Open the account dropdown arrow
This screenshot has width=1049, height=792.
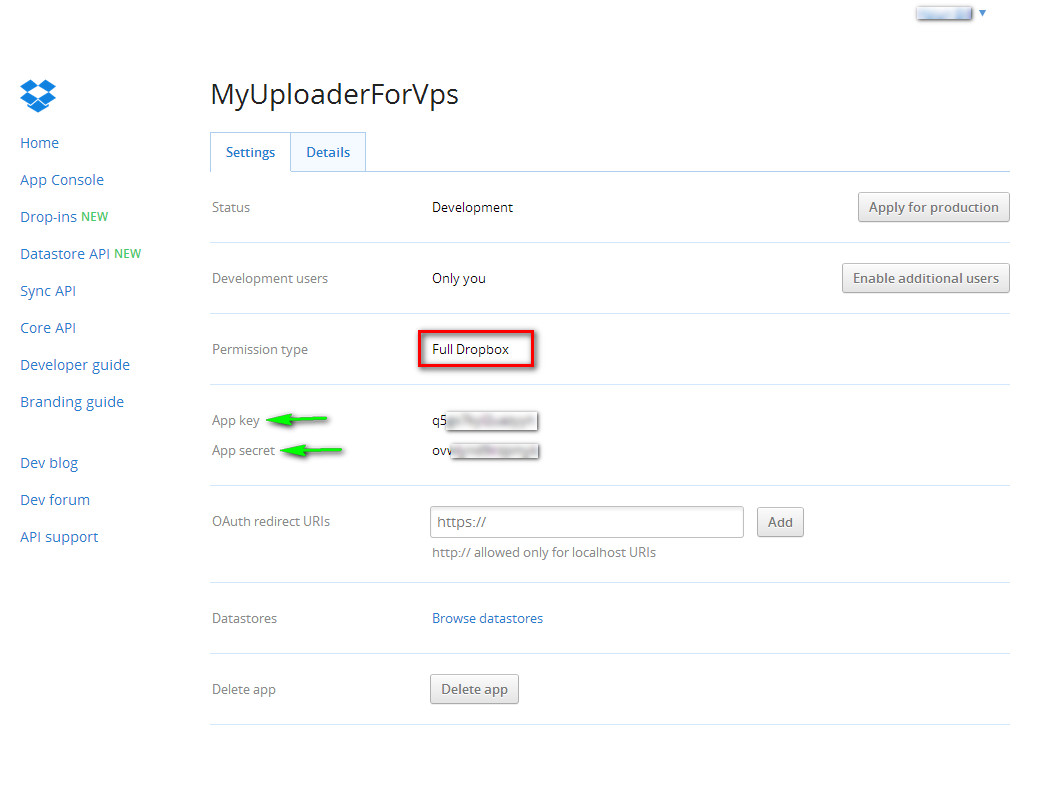(x=982, y=13)
